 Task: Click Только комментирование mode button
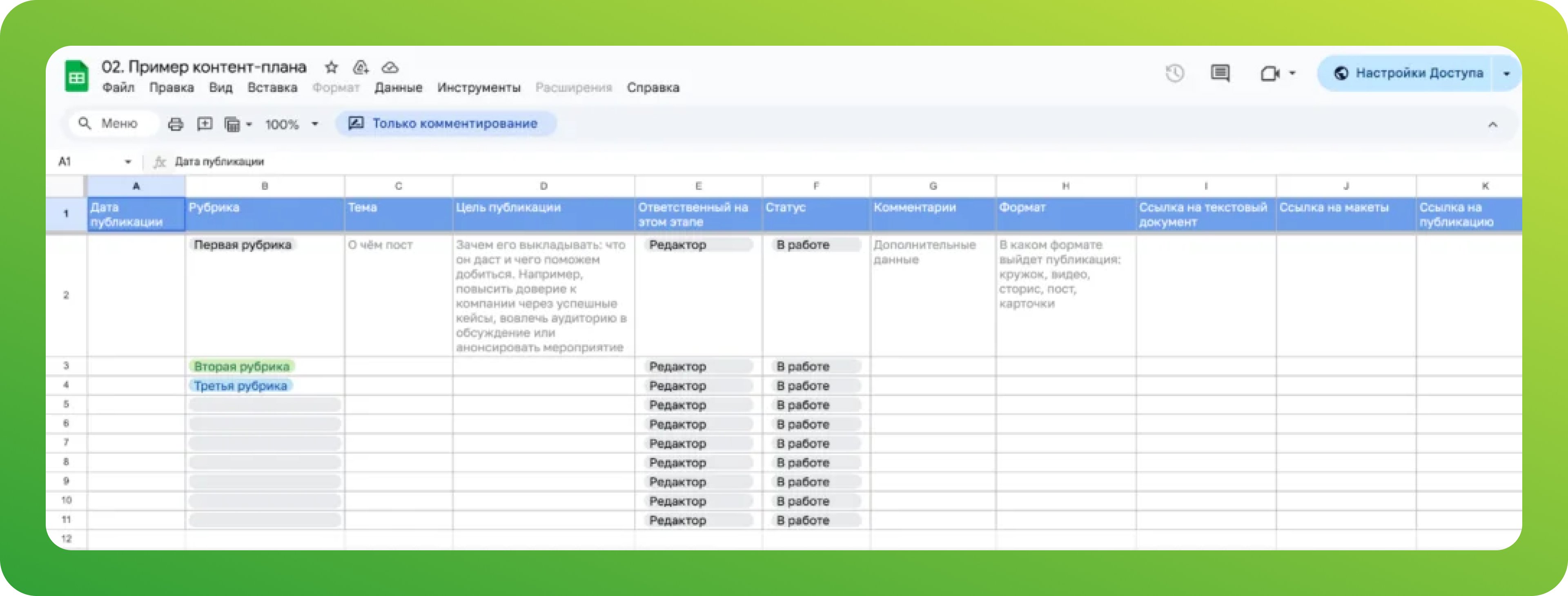(445, 124)
